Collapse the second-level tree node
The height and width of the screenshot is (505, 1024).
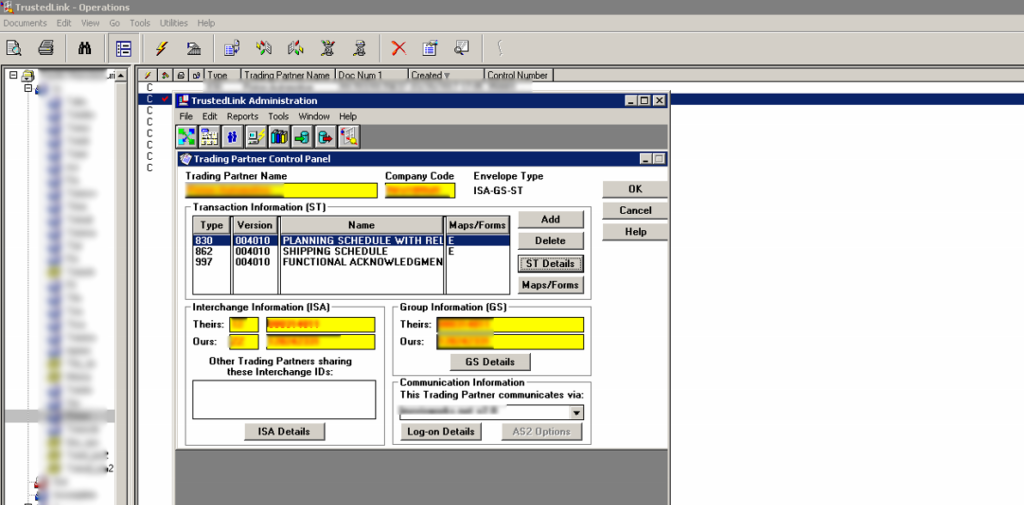(x=28, y=88)
